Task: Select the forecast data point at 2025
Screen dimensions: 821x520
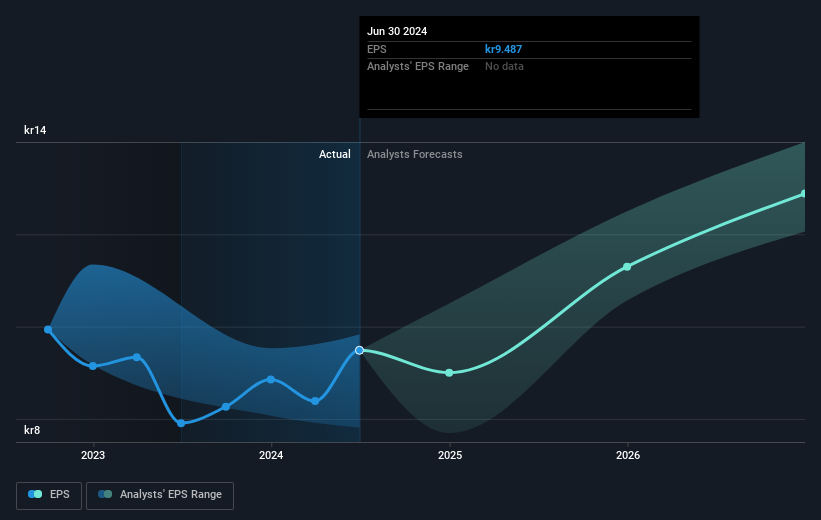Action: coord(449,373)
